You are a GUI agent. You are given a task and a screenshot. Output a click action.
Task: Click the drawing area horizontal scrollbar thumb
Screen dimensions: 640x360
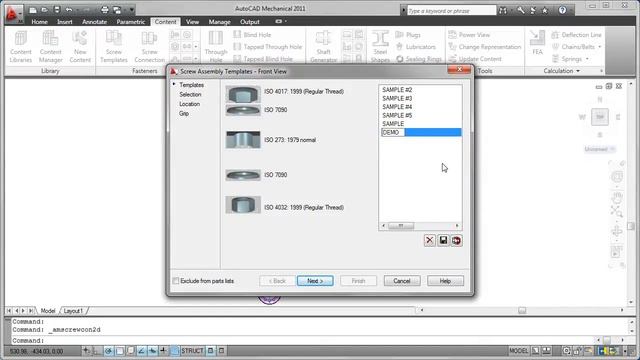click(x=522, y=311)
